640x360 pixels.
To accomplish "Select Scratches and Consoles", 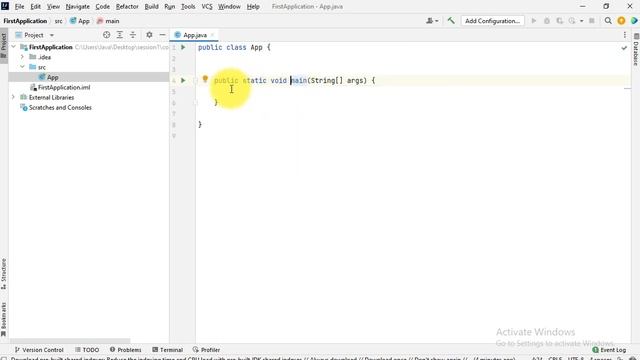I will pyautogui.click(x=60, y=107).
